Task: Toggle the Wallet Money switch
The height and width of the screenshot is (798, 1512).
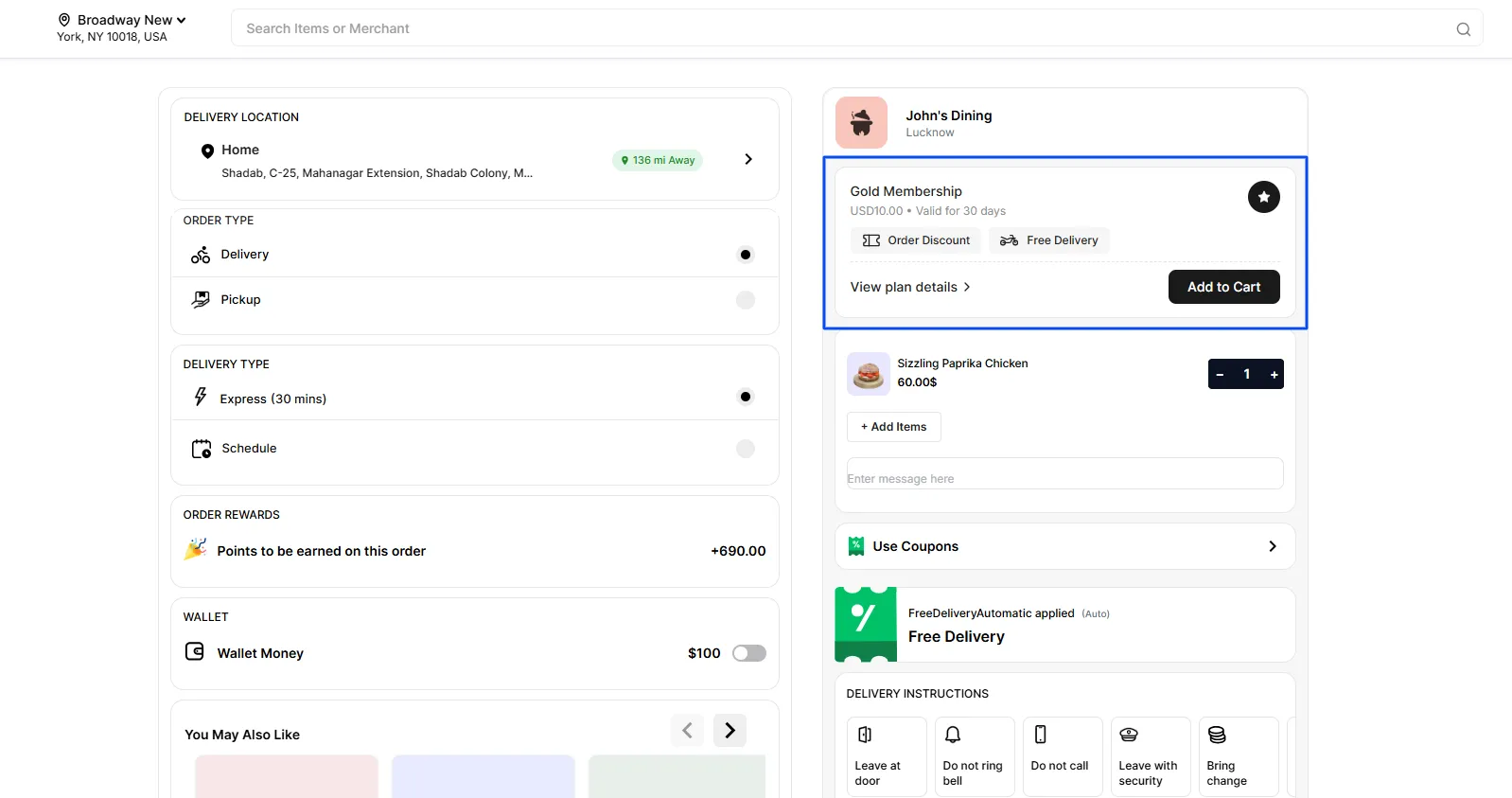Action: tap(749, 653)
